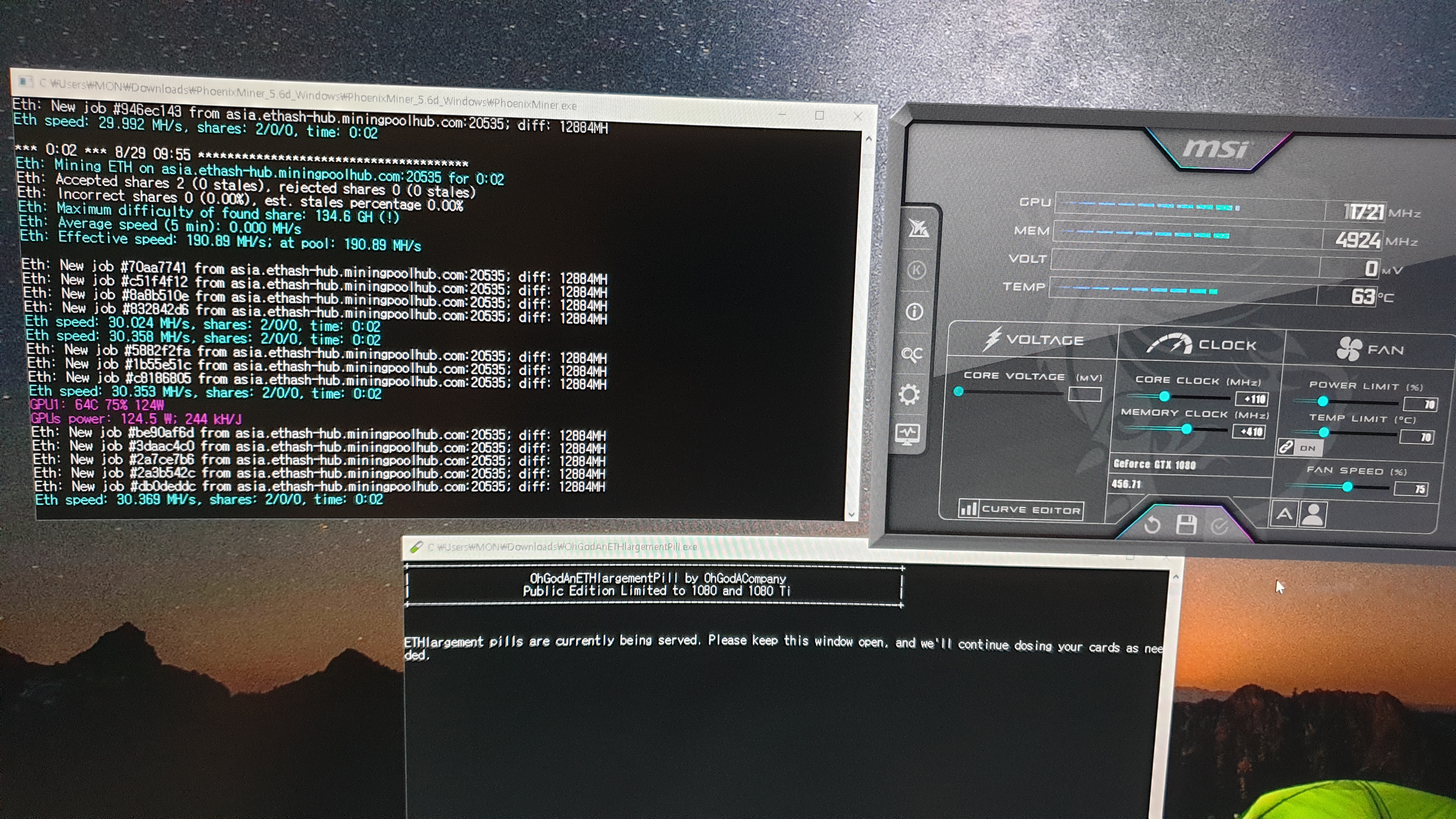Click the Core Clock slider handle
Viewport: 1456px width, 819px height.
coord(1164,396)
